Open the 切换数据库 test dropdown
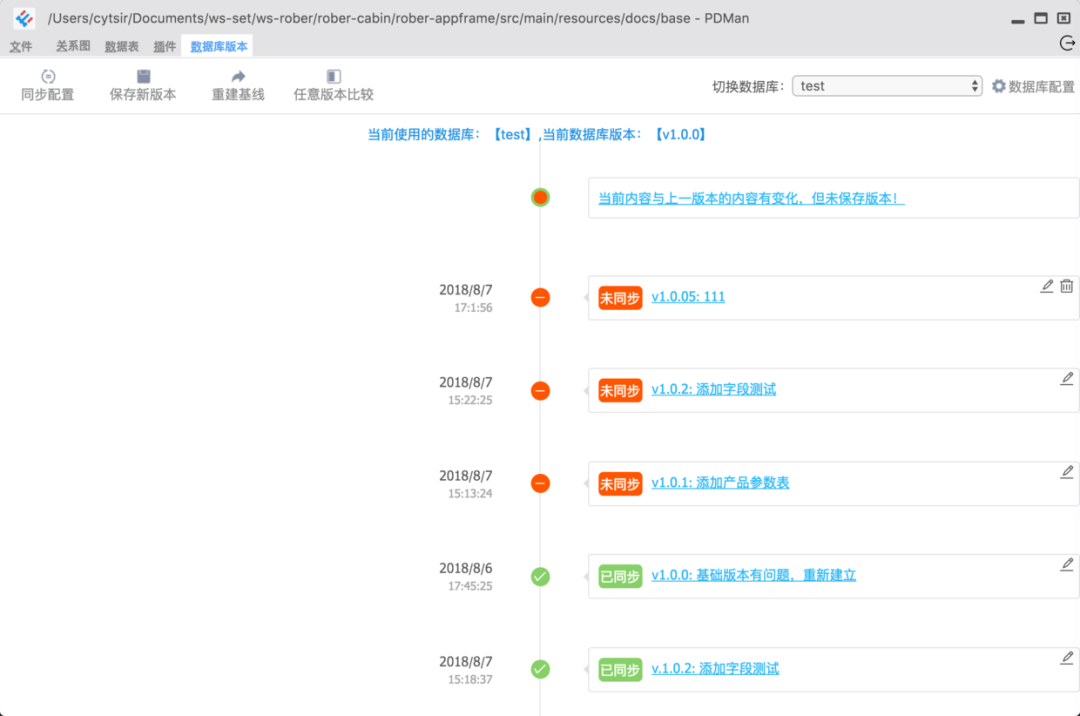1080x716 pixels. click(x=886, y=86)
